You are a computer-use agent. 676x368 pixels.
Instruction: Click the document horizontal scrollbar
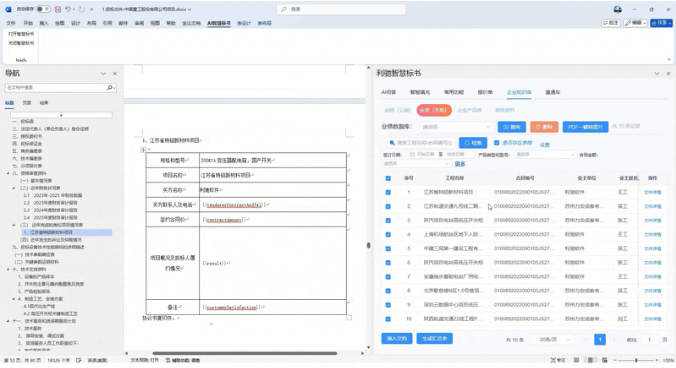(x=244, y=353)
